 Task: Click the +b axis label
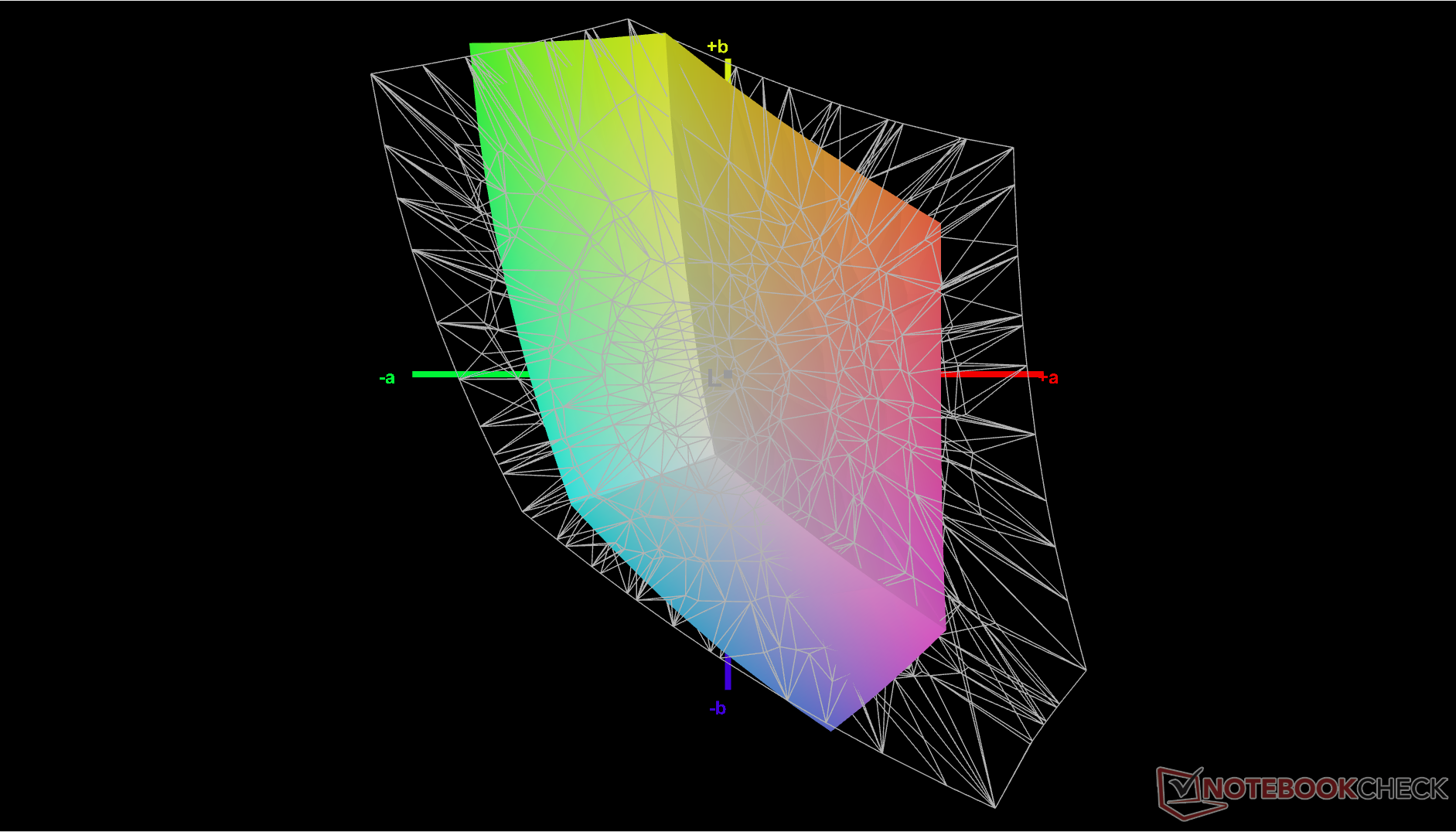click(x=718, y=47)
